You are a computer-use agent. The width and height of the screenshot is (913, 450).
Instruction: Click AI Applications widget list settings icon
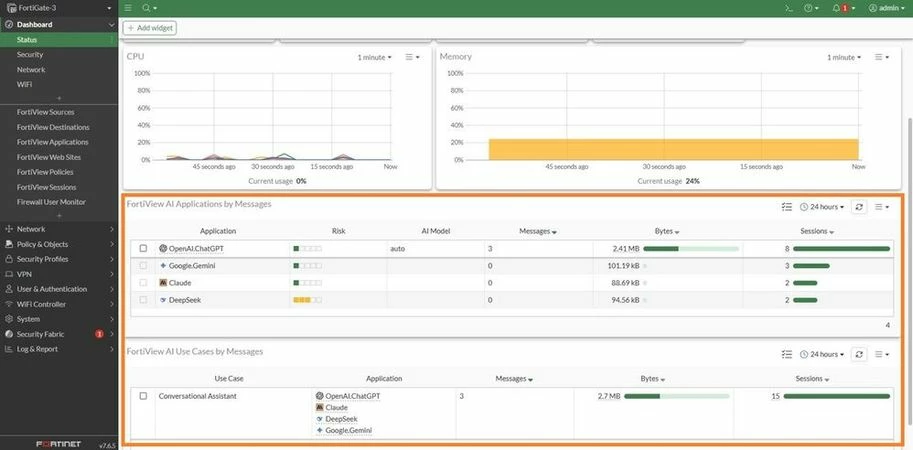[787, 207]
